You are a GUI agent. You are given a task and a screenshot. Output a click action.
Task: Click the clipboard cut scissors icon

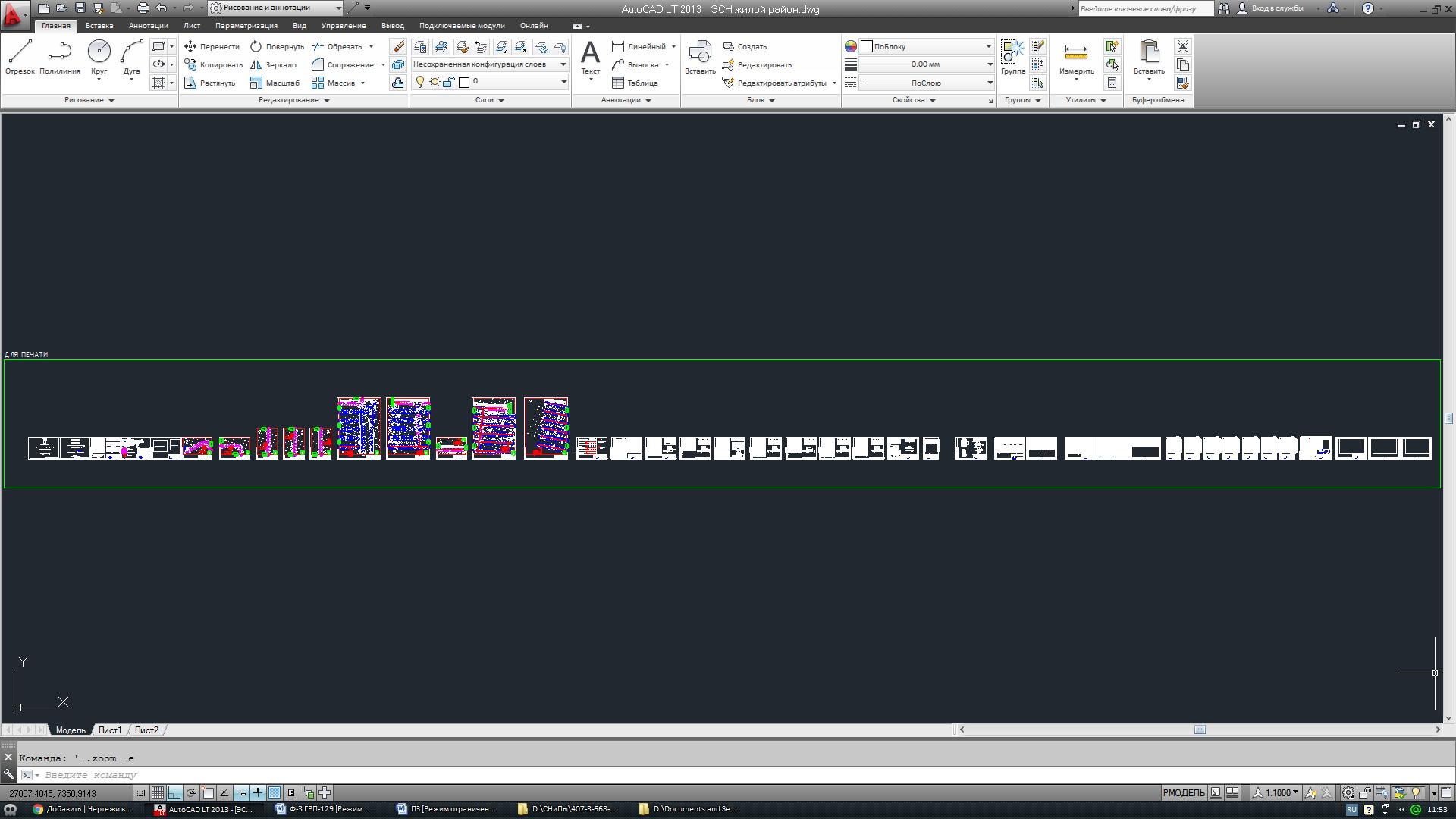[1182, 46]
